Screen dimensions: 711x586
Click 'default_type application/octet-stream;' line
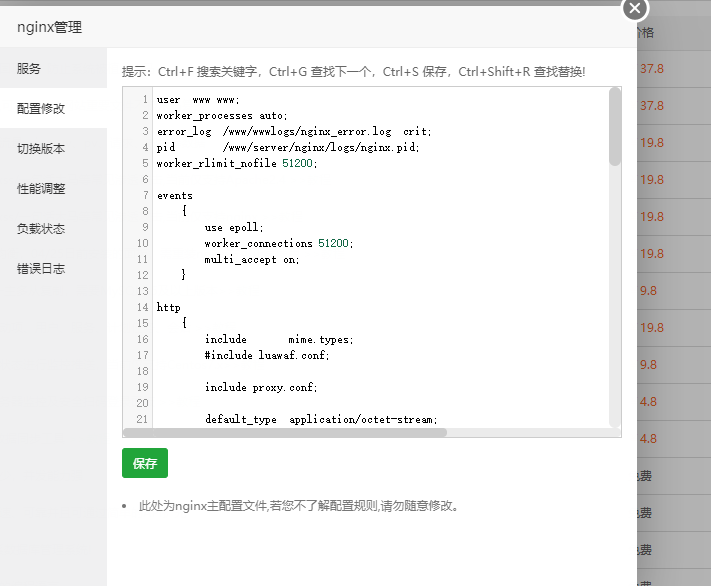coord(321,419)
